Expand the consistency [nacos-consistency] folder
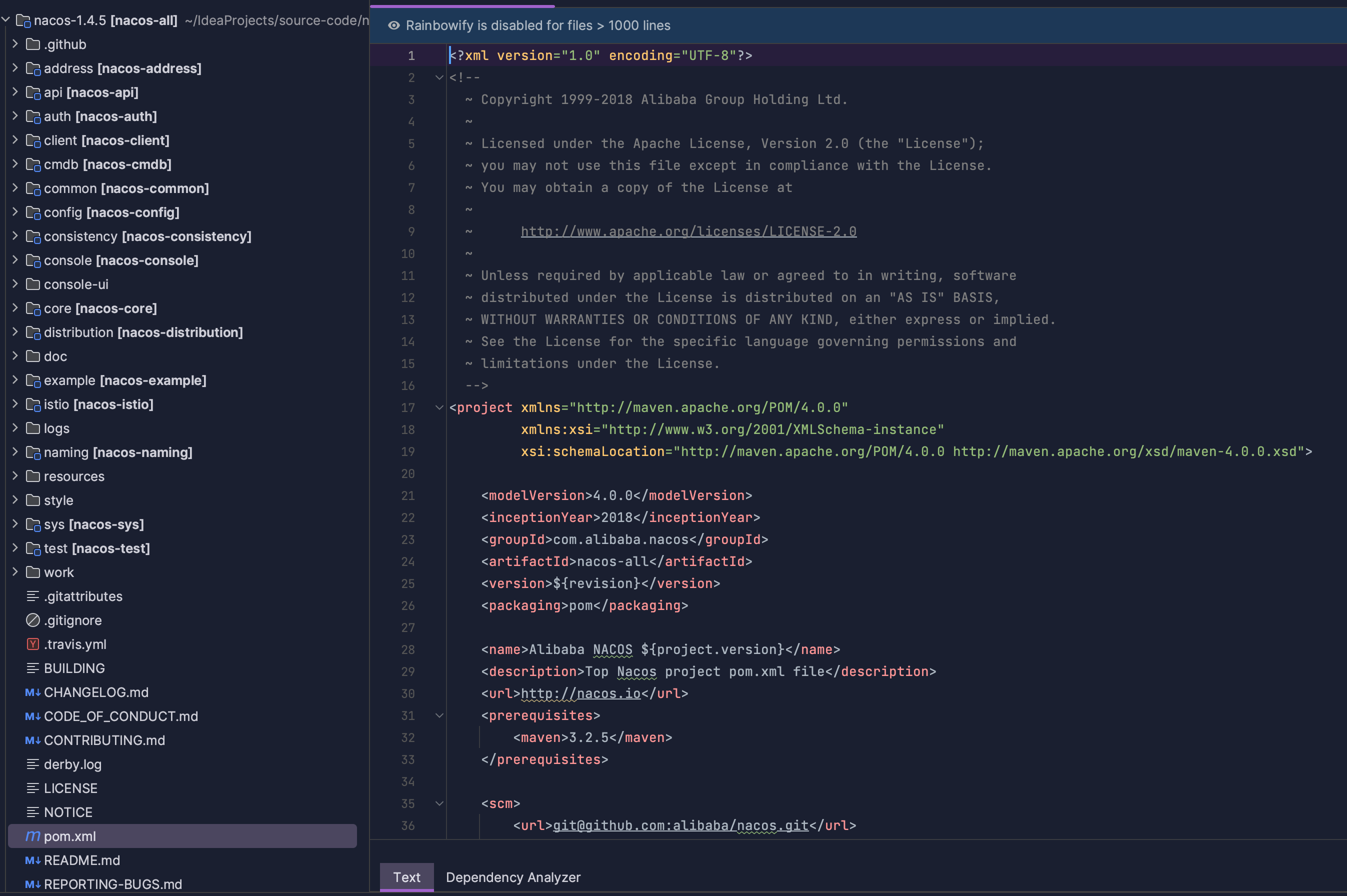 [x=15, y=236]
